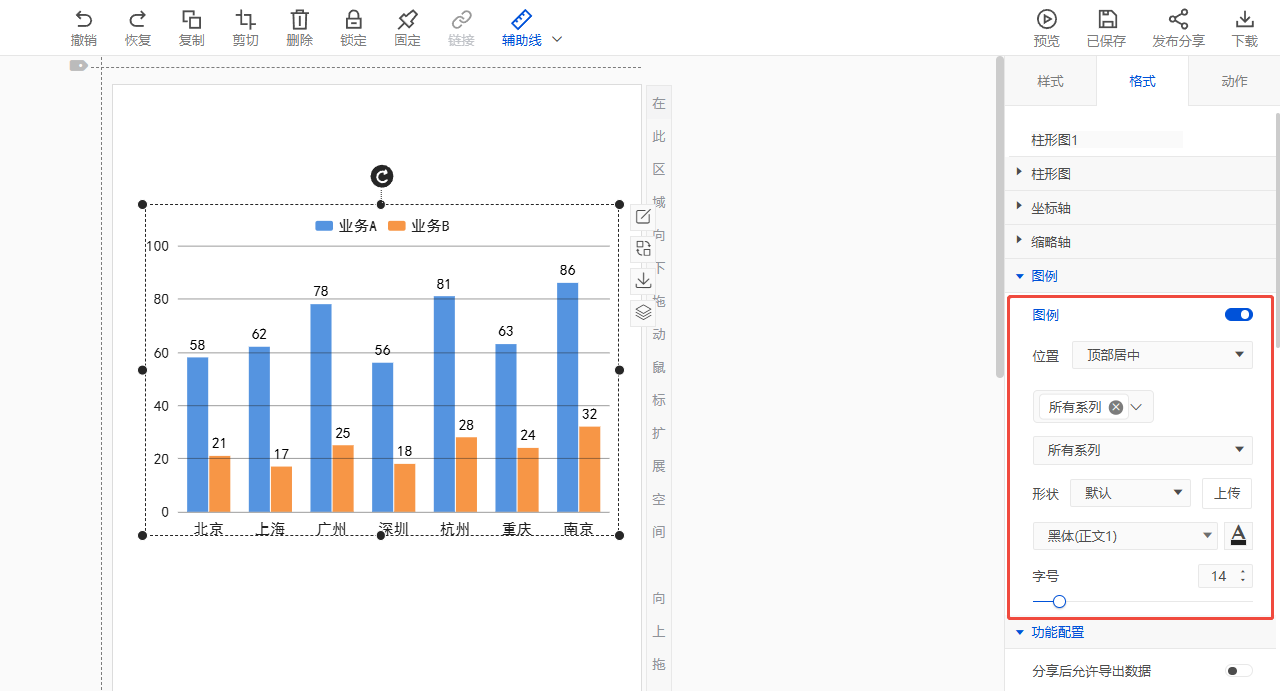
Task: Click the 字号 value field showing 14
Action: [x=1217, y=576]
